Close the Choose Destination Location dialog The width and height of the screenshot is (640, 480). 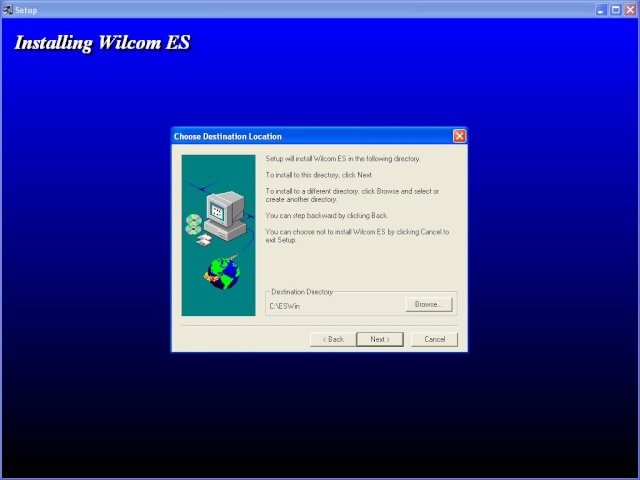click(x=459, y=136)
